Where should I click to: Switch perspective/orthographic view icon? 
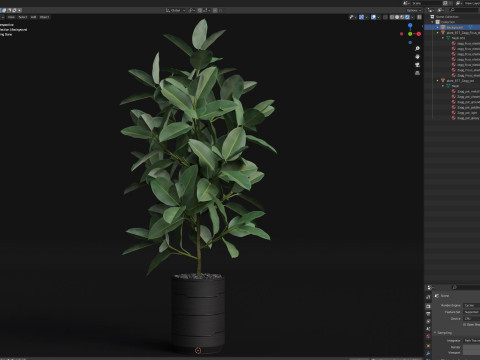417,73
